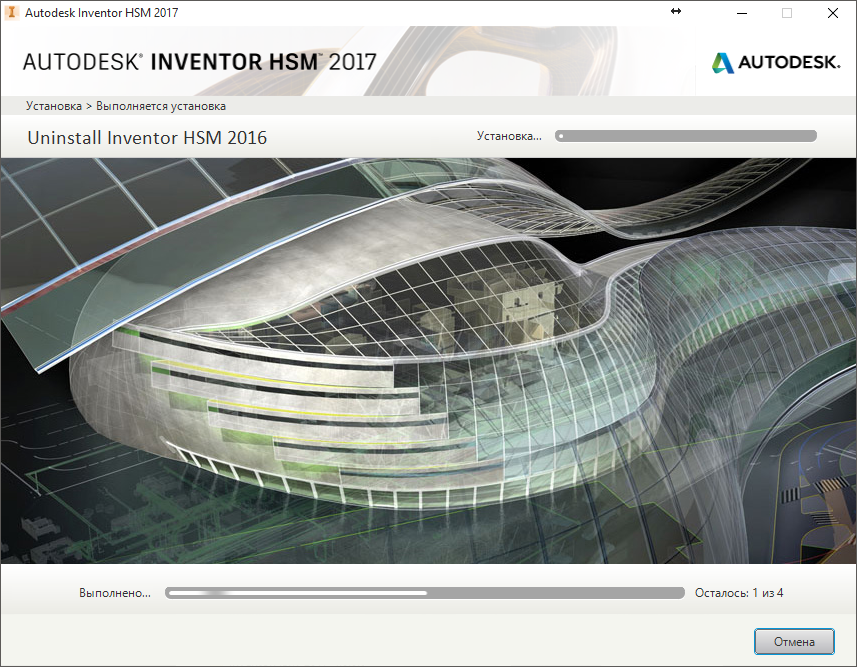Click the Установка progress bar at top right
Image resolution: width=857 pixels, height=667 pixels.
[x=686, y=136]
